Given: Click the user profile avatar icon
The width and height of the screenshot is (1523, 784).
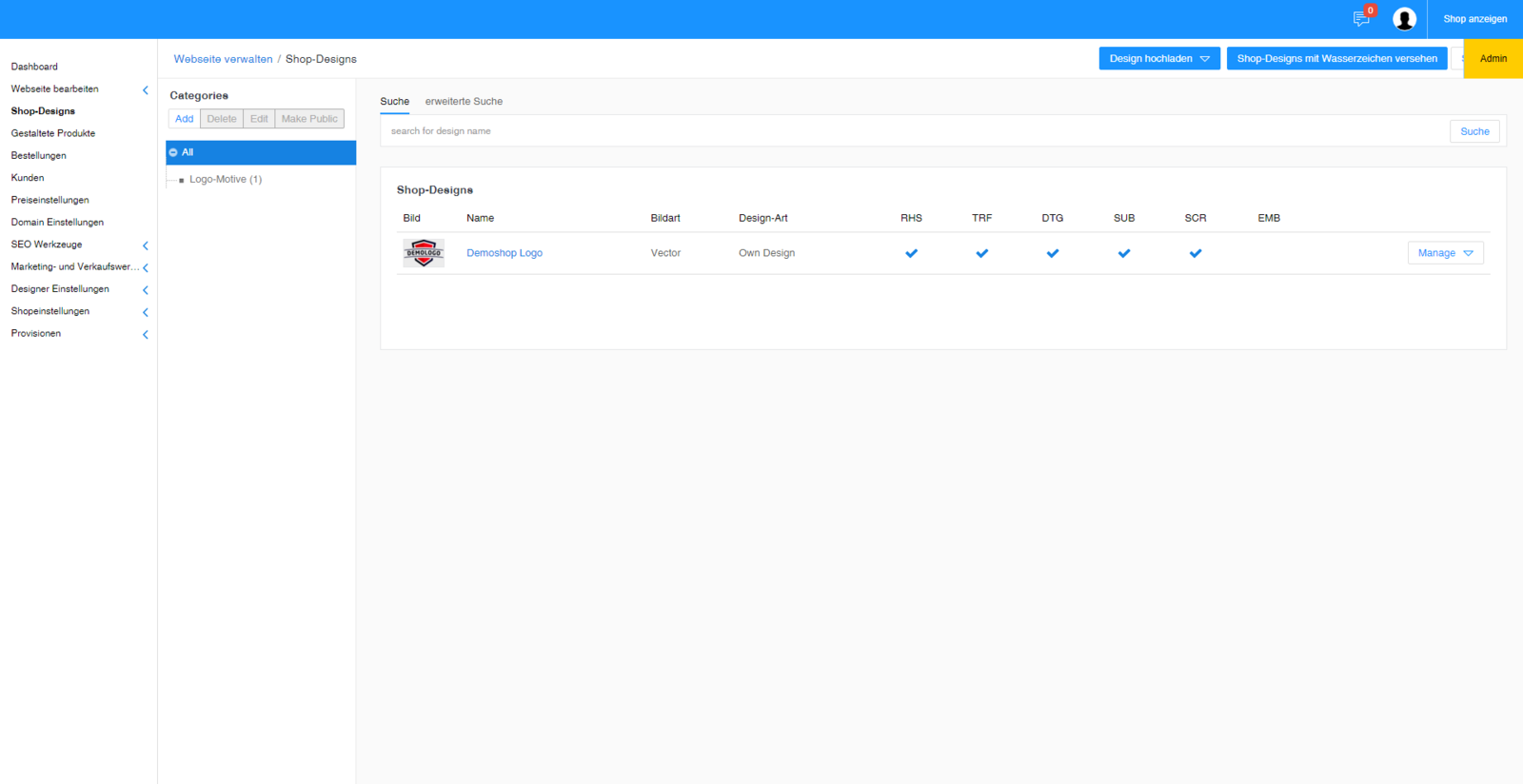Looking at the screenshot, I should [x=1404, y=19].
